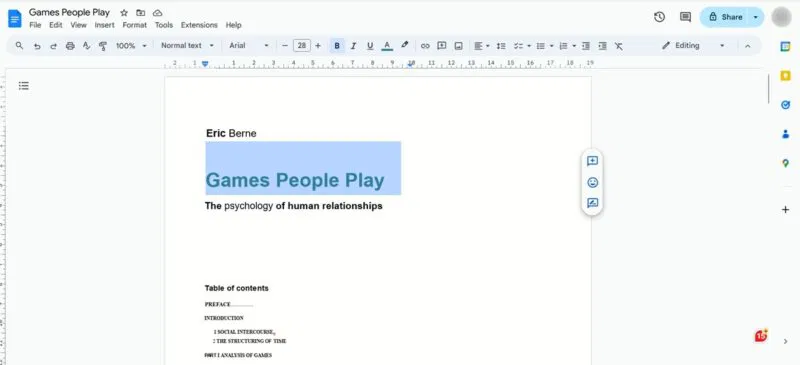Open Google Keep in side panel
Viewport: 800px width, 365px height.
point(785,76)
